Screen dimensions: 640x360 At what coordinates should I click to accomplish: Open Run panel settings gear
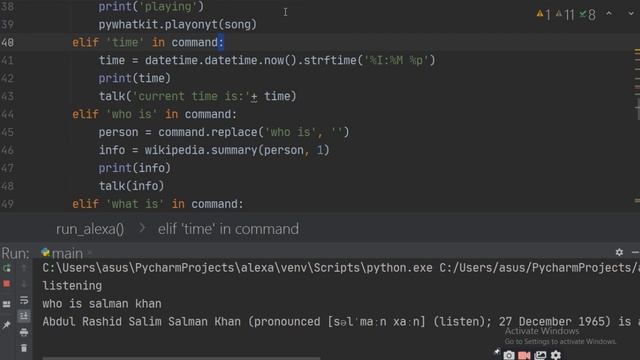coord(619,253)
